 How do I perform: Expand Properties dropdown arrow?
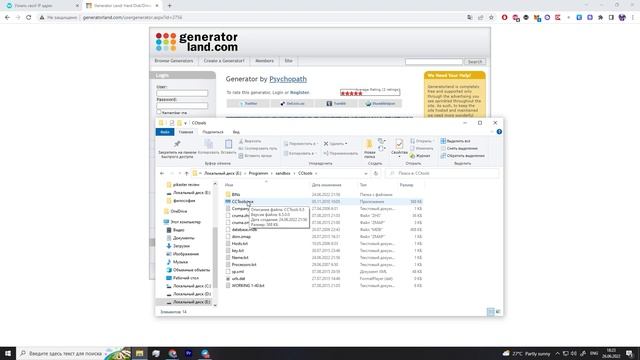point(399,157)
